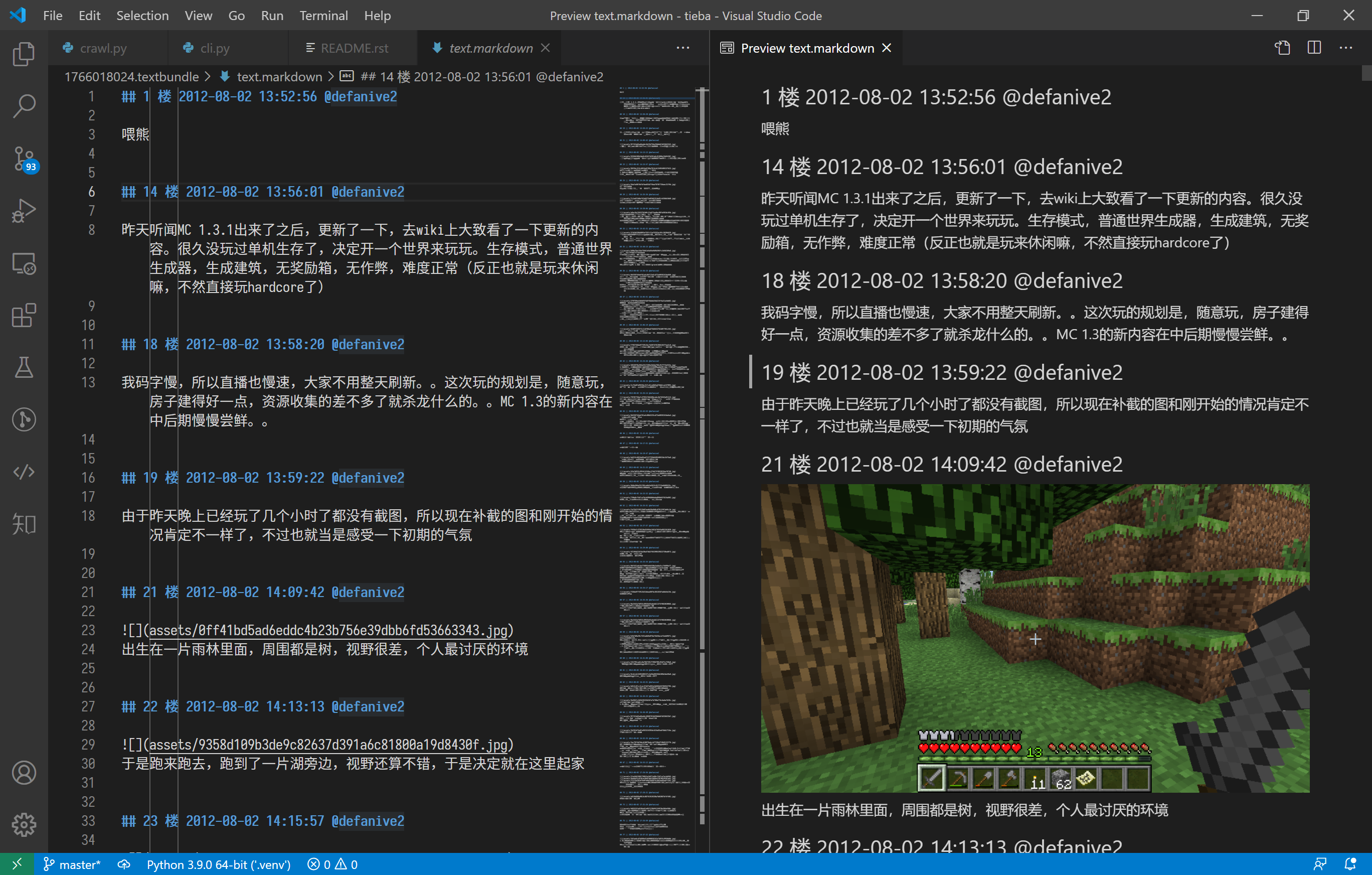1372x875 pixels.
Task: Split the preview editor to the right
Action: tap(1314, 48)
